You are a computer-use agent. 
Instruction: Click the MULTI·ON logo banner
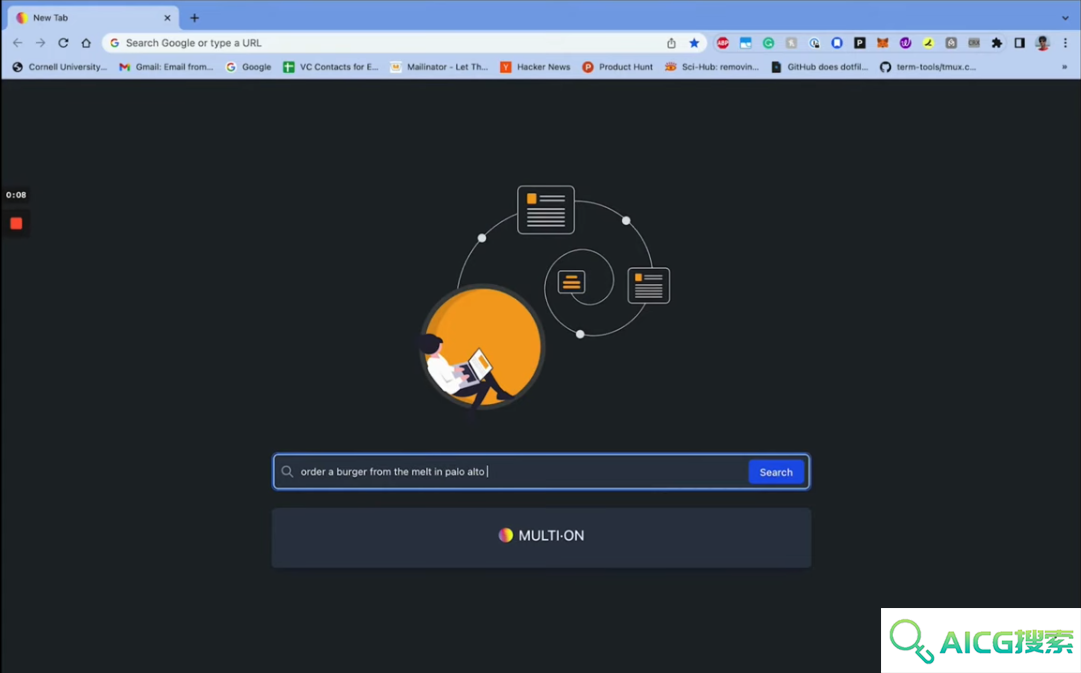[x=541, y=536]
